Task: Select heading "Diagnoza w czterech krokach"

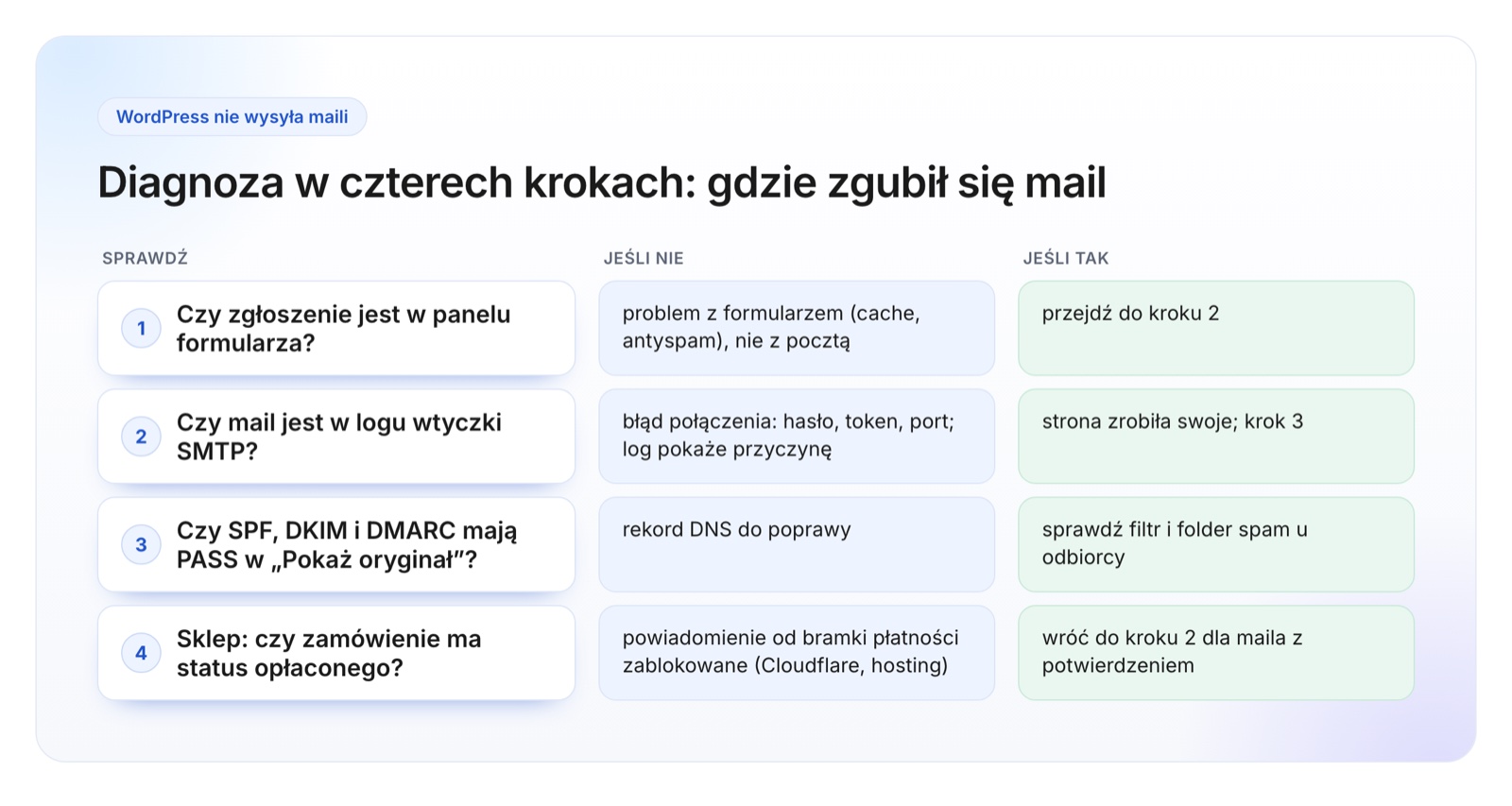Action: pos(602,182)
